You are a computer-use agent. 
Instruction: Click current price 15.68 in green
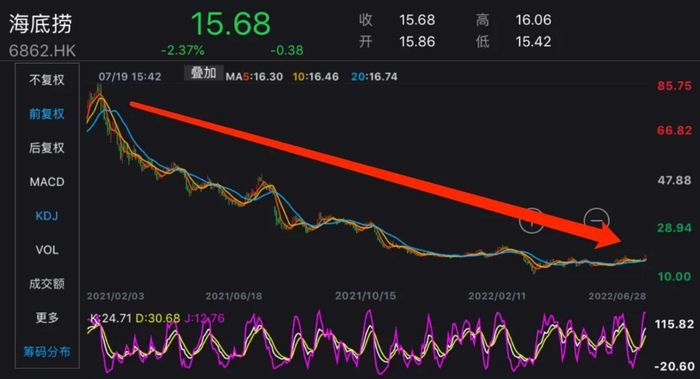[231, 24]
